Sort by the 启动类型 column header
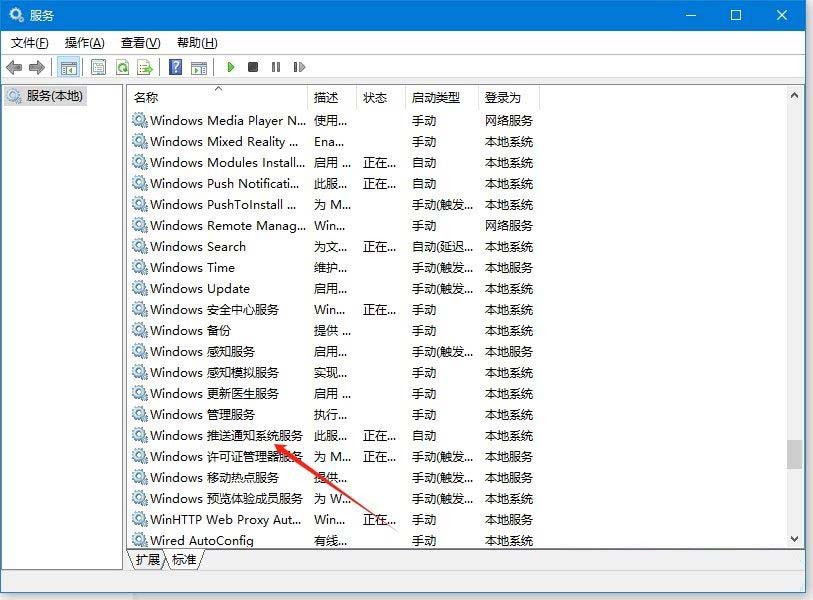Viewport: 813px width, 600px height. click(436, 97)
